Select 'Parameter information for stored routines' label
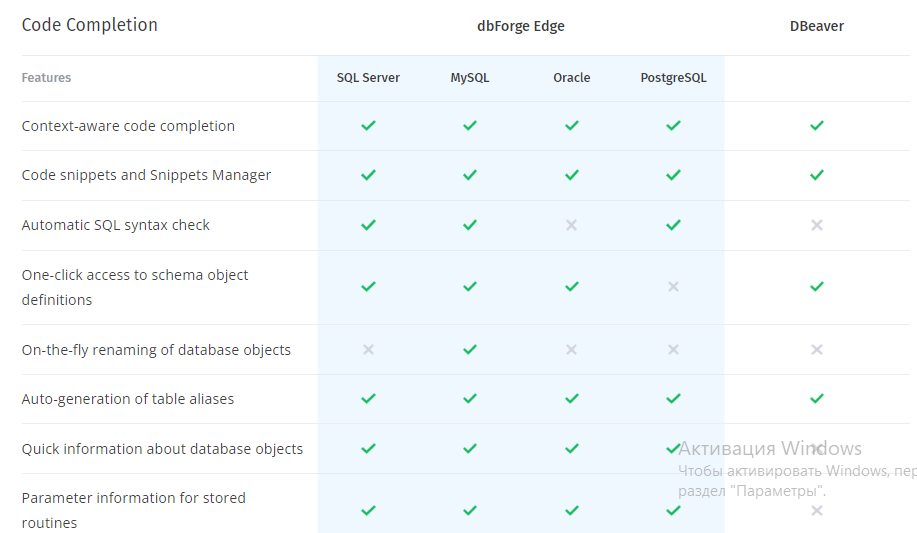Screen dimensions: 917x533 coord(133,510)
